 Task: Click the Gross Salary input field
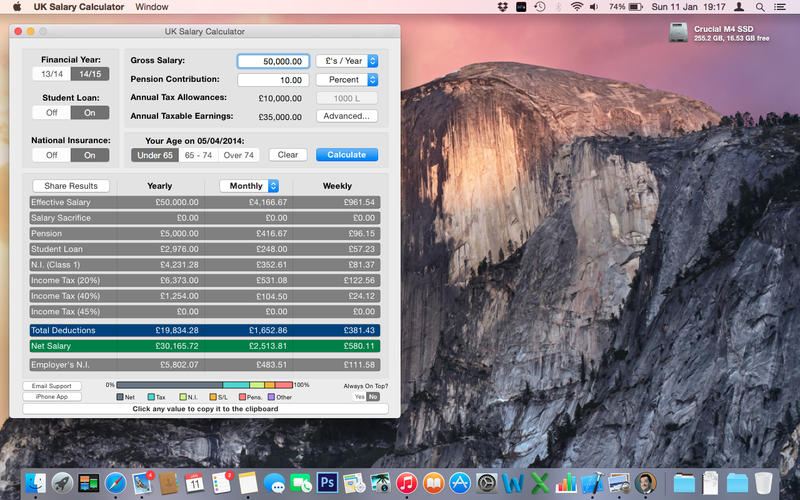(272, 61)
